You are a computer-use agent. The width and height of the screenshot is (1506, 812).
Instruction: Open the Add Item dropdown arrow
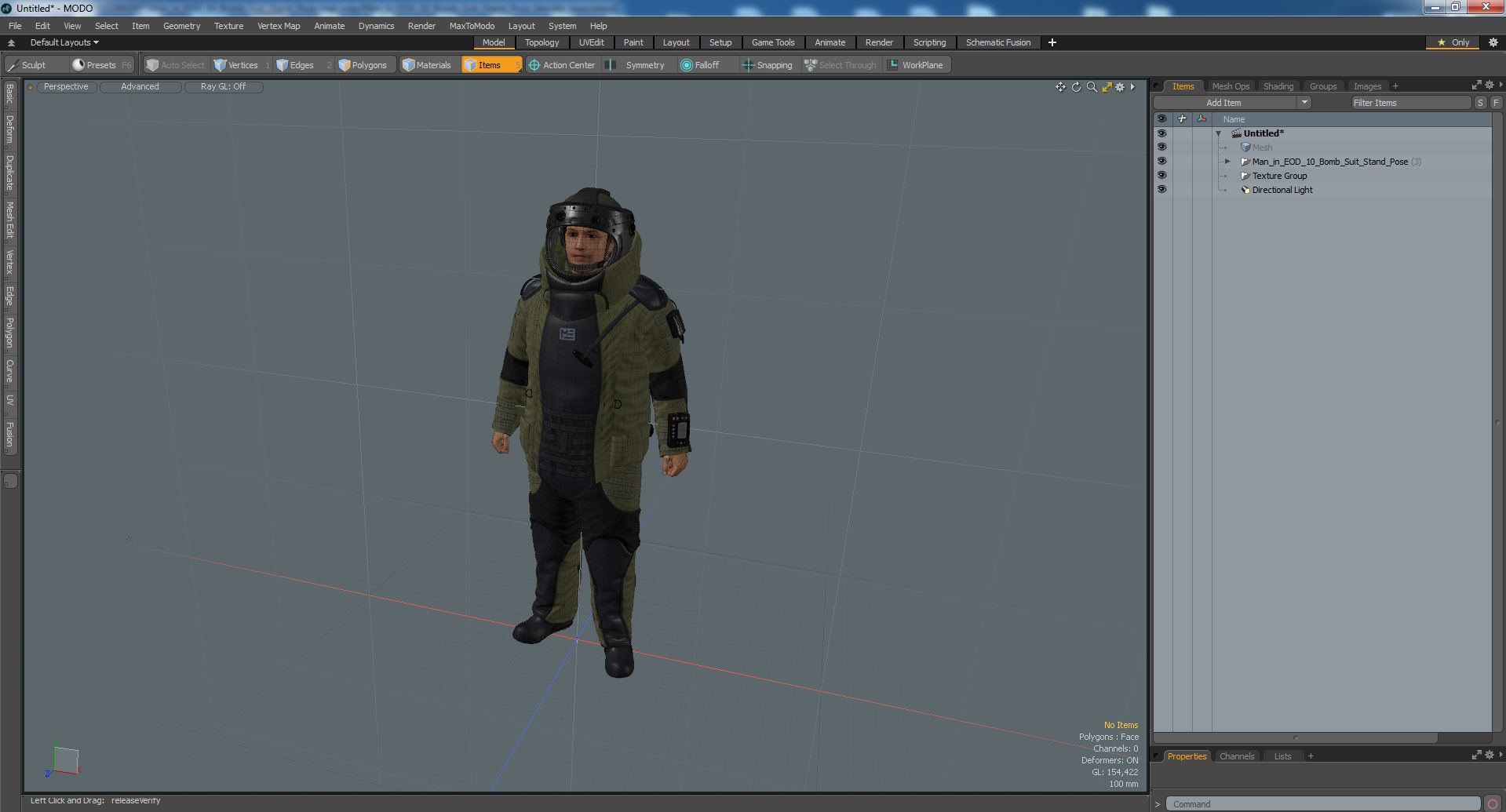1304,103
